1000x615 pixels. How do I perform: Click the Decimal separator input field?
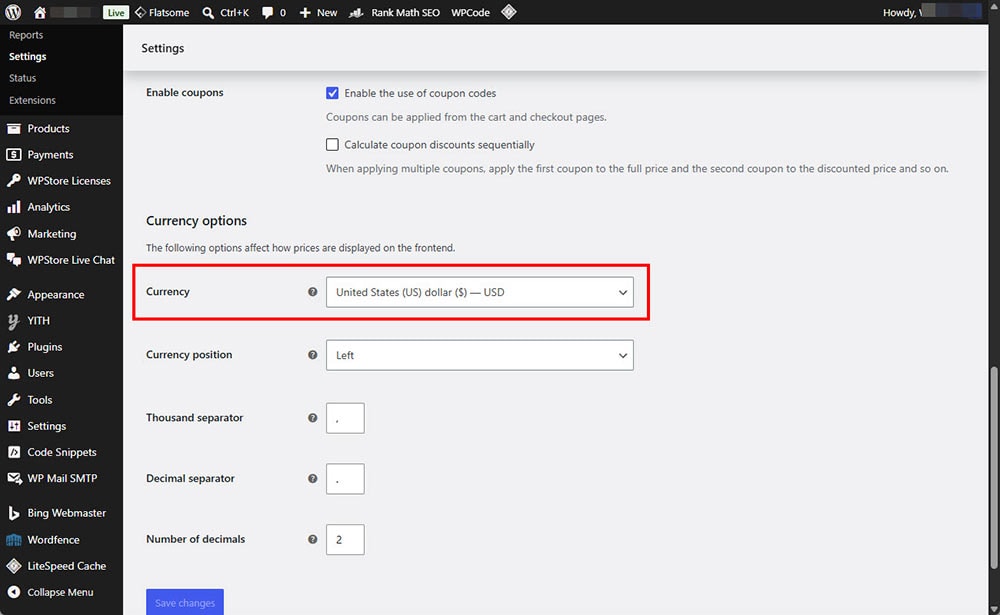[x=345, y=478]
